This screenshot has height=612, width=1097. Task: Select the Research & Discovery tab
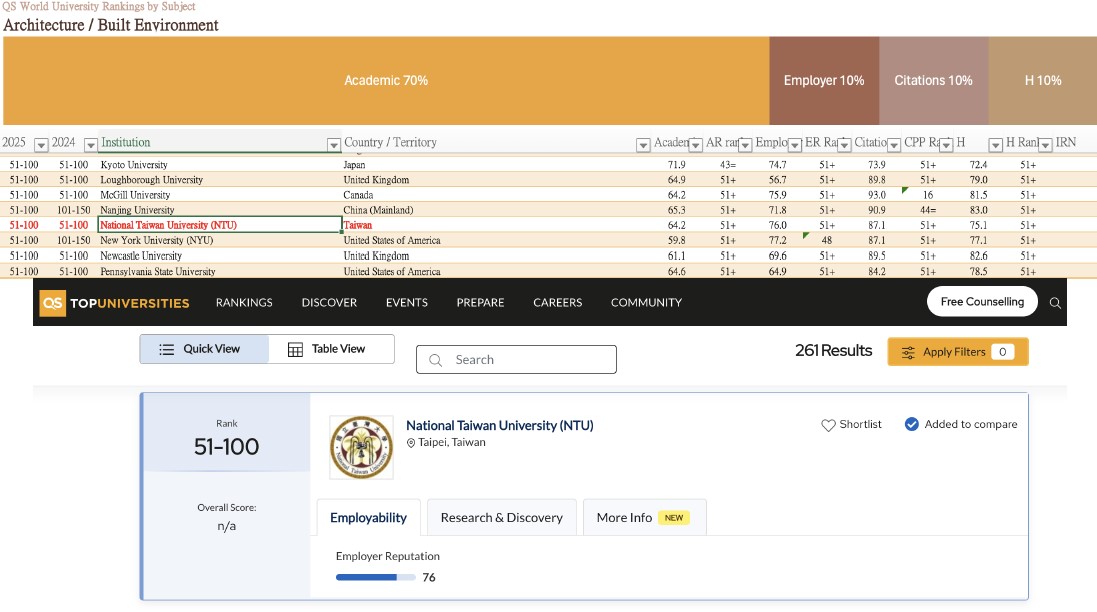(502, 518)
